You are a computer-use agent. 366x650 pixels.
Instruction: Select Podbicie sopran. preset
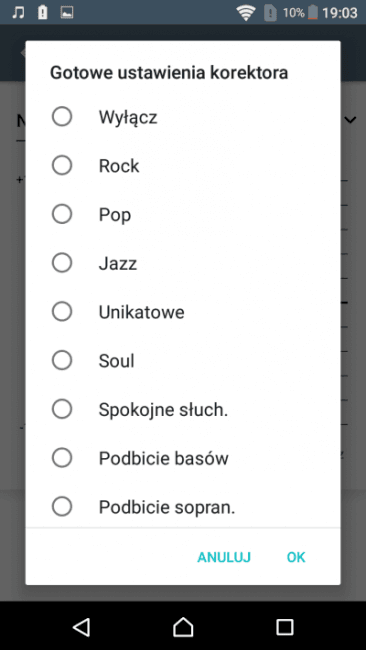[x=183, y=507]
